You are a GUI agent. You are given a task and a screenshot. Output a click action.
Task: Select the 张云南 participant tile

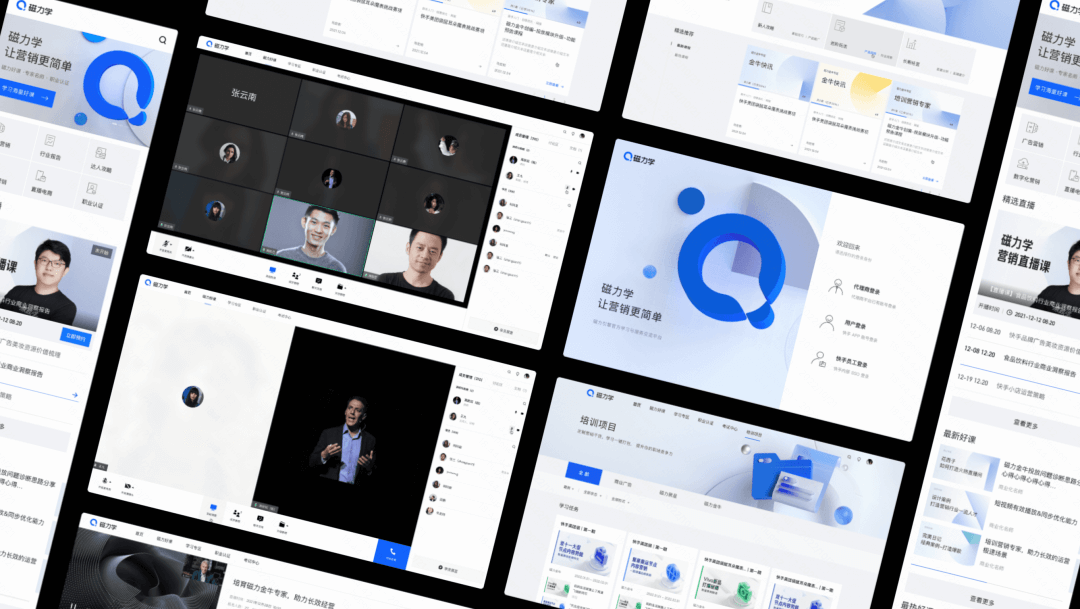(x=243, y=95)
